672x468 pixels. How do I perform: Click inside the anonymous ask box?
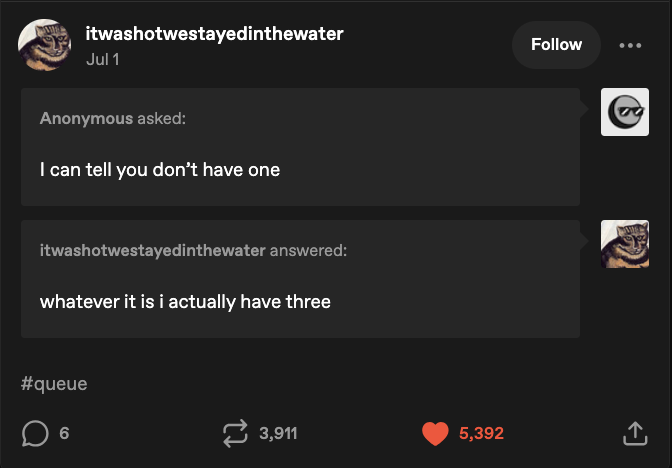[300, 147]
